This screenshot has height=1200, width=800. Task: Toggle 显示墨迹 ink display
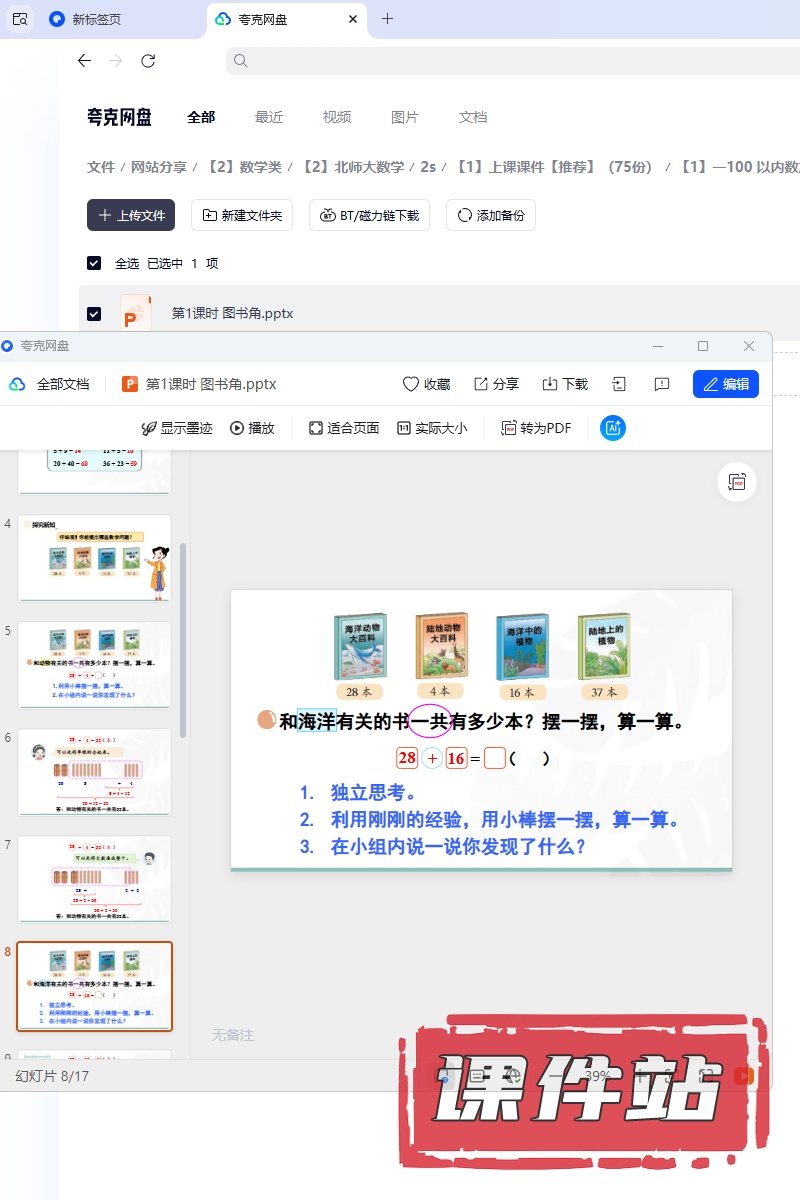[x=150, y=428]
